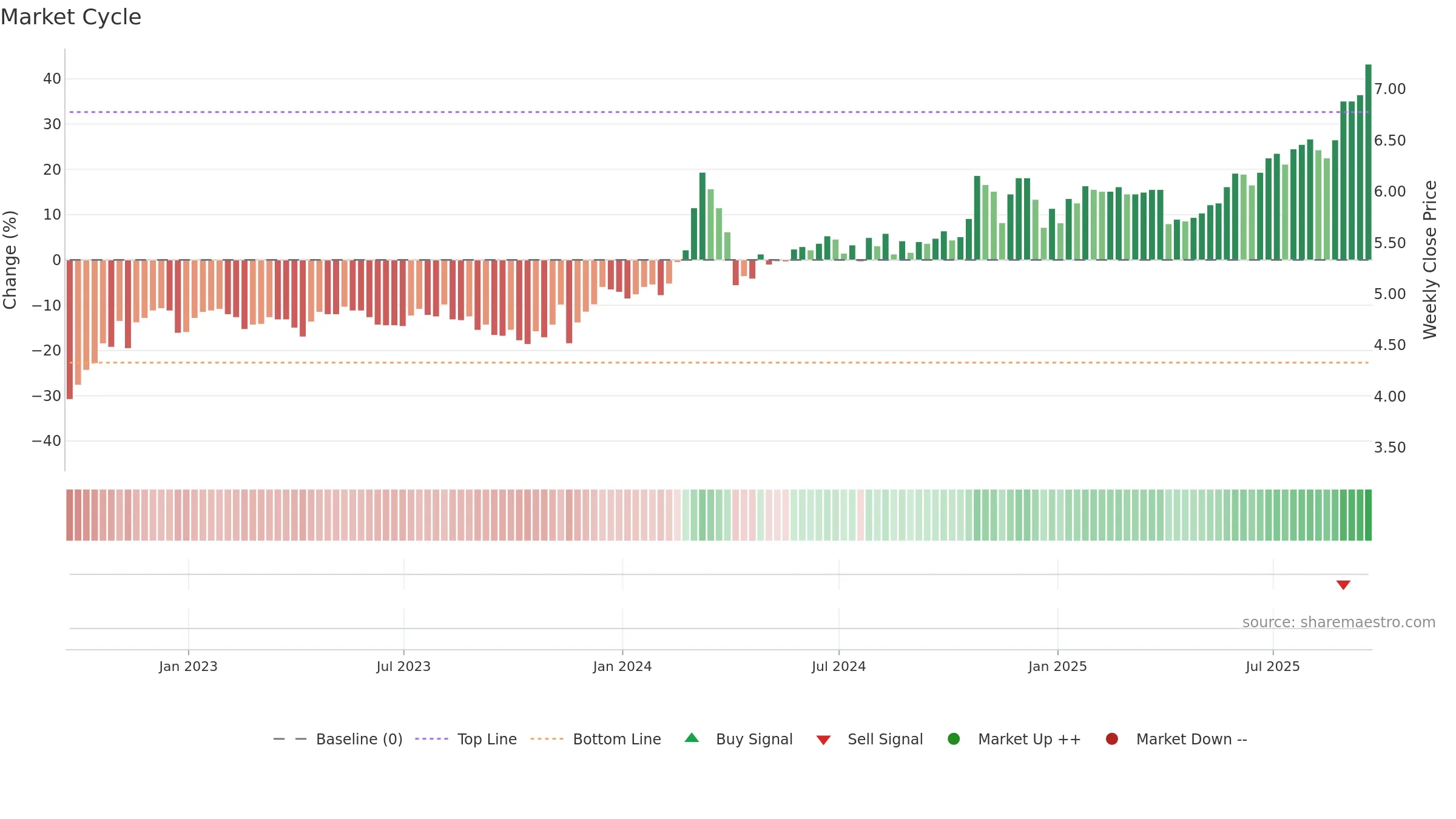Screen dimensions: 1456x819
Task: Toggle Bottom Line legend entry
Action: [596, 739]
